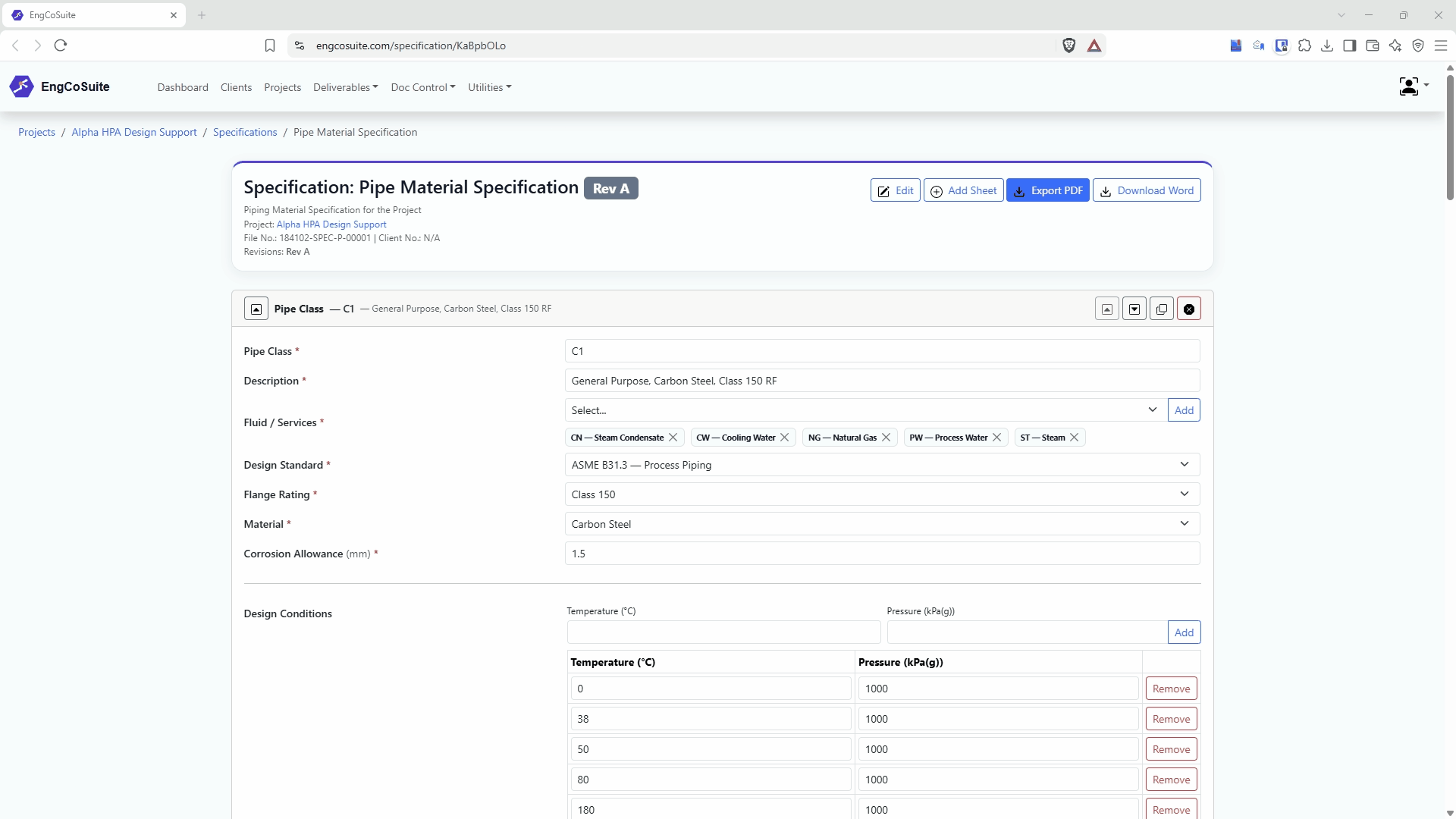The width and height of the screenshot is (1456, 819).
Task: Open the Flange Rating dropdown
Action: click(x=882, y=494)
